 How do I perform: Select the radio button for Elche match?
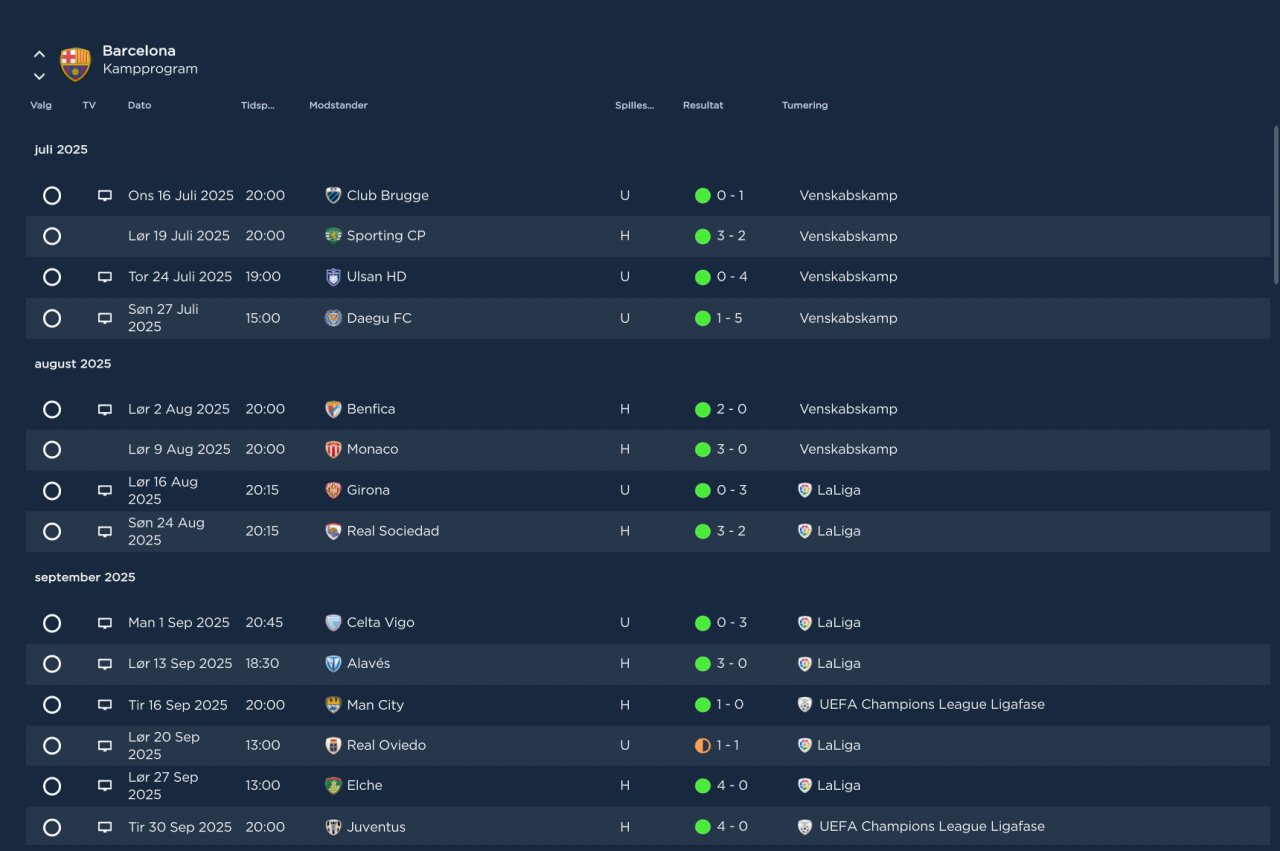pos(52,786)
